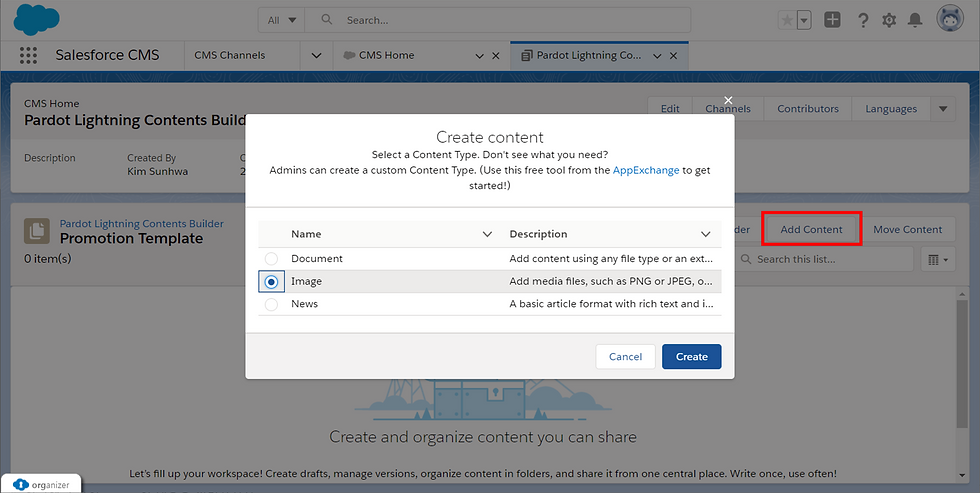Open the Channels button
This screenshot has width=980, height=493.
[x=728, y=109]
